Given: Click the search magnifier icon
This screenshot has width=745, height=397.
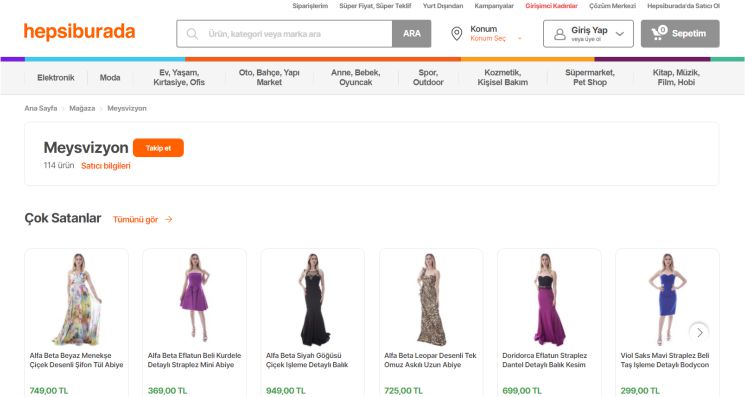Looking at the screenshot, I should click(x=192, y=34).
